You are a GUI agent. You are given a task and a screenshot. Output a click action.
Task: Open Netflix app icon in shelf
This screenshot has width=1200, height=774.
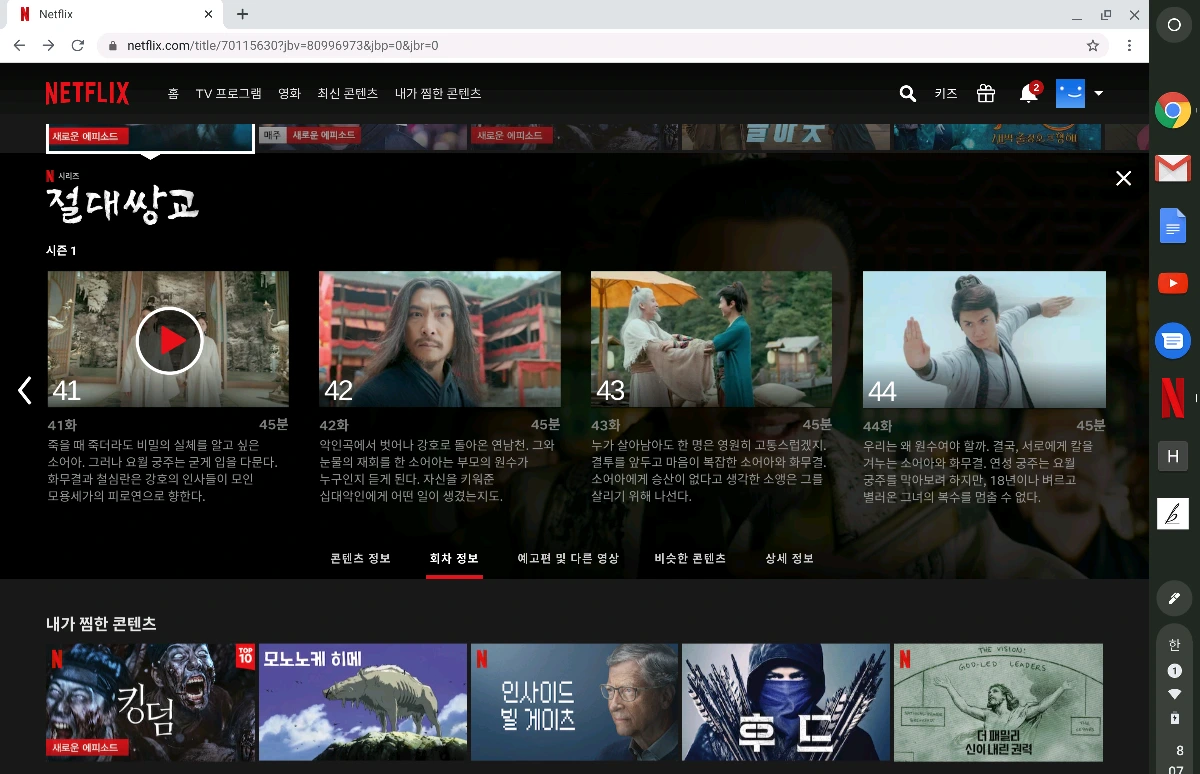coord(1173,398)
